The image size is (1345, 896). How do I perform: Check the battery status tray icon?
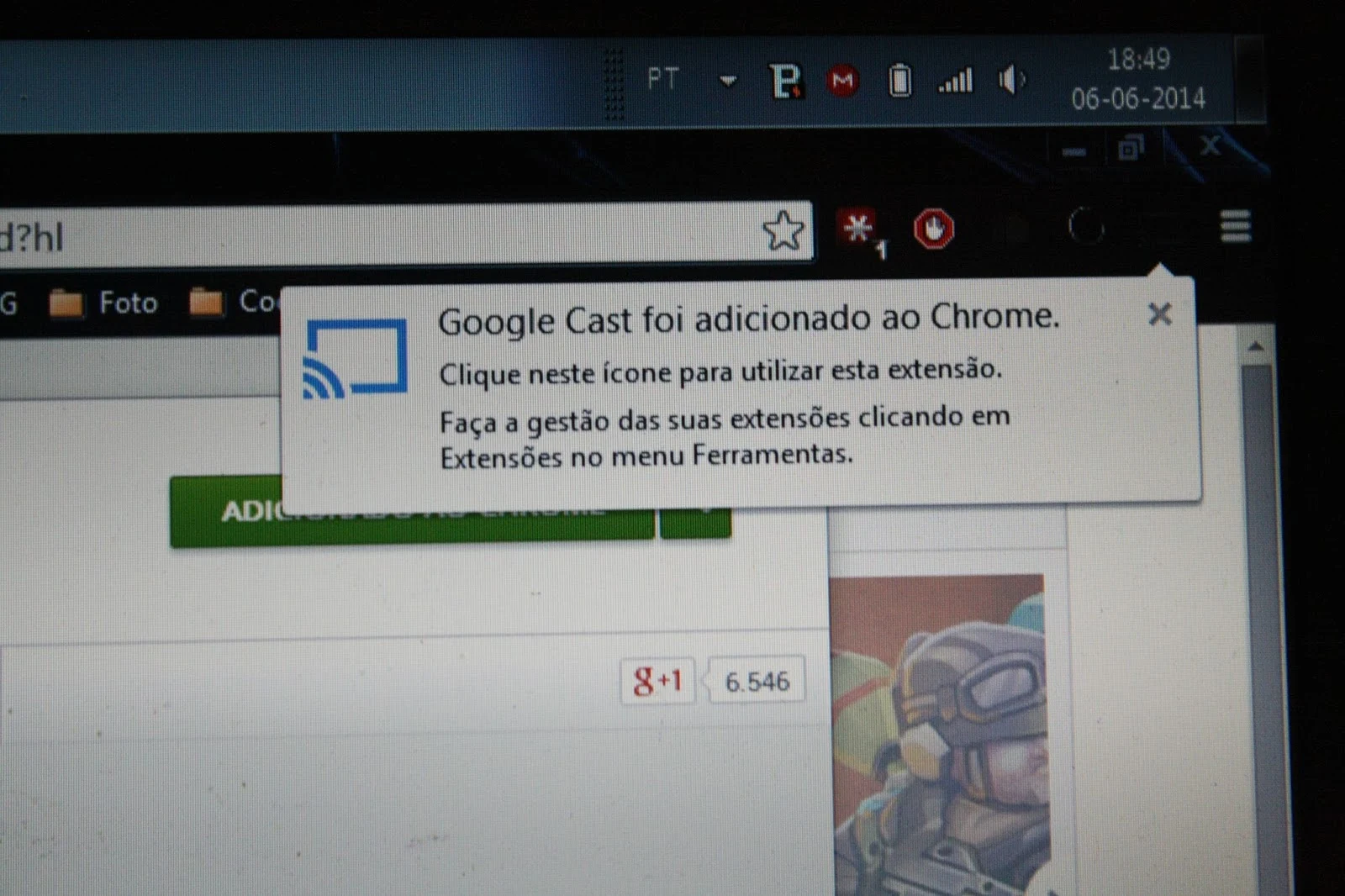tap(899, 81)
